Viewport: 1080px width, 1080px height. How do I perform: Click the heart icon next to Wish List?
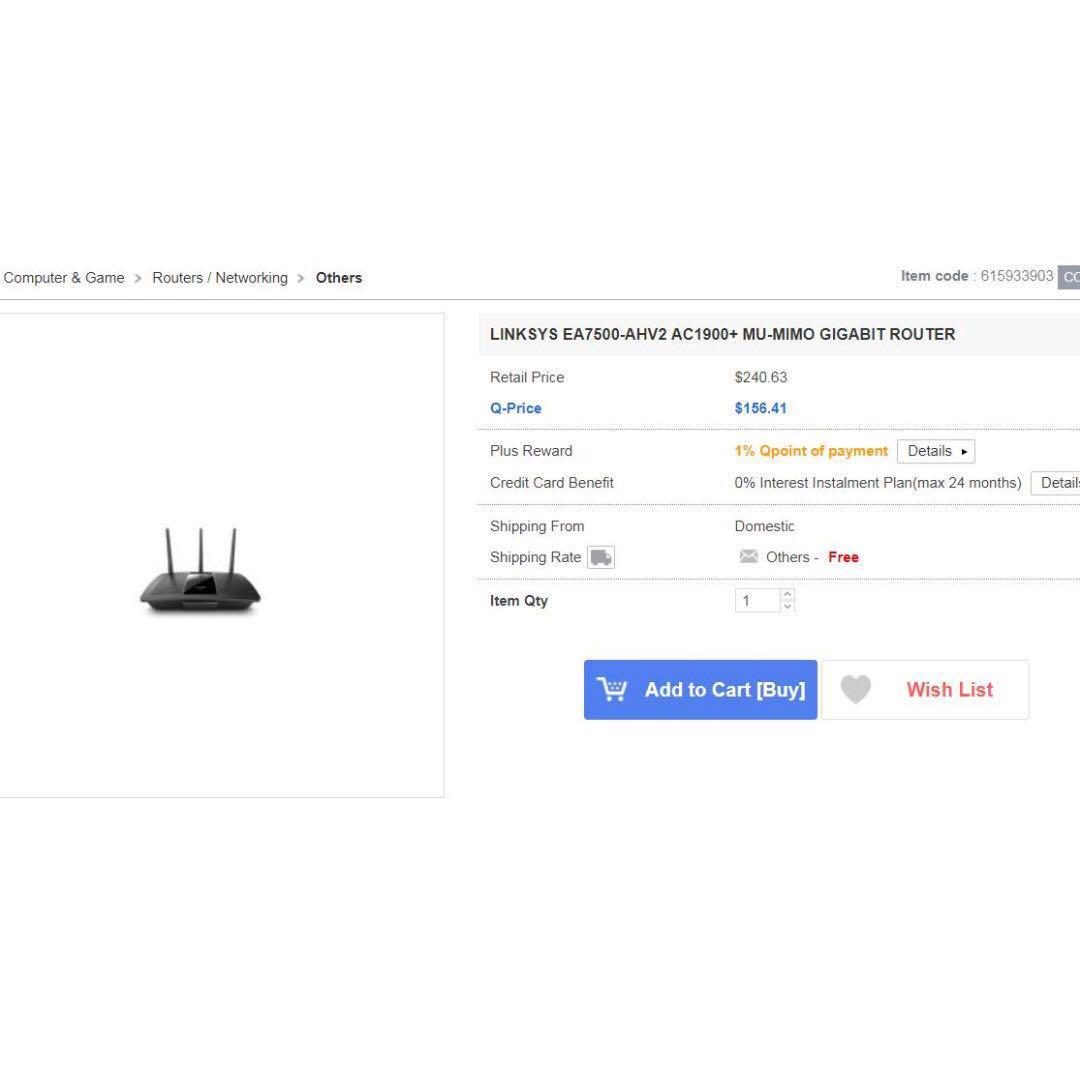click(856, 689)
